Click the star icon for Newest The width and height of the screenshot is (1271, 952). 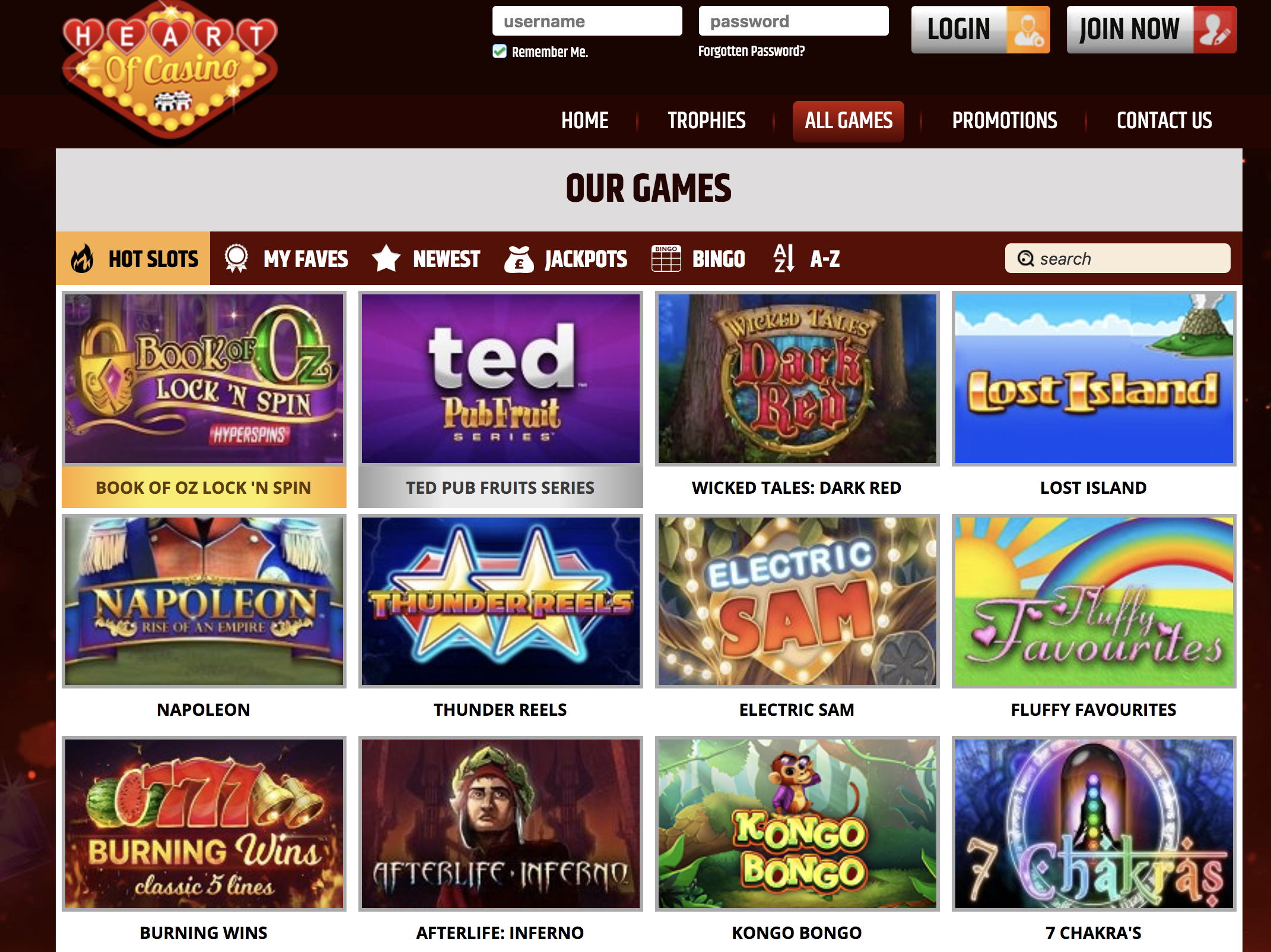point(386,259)
